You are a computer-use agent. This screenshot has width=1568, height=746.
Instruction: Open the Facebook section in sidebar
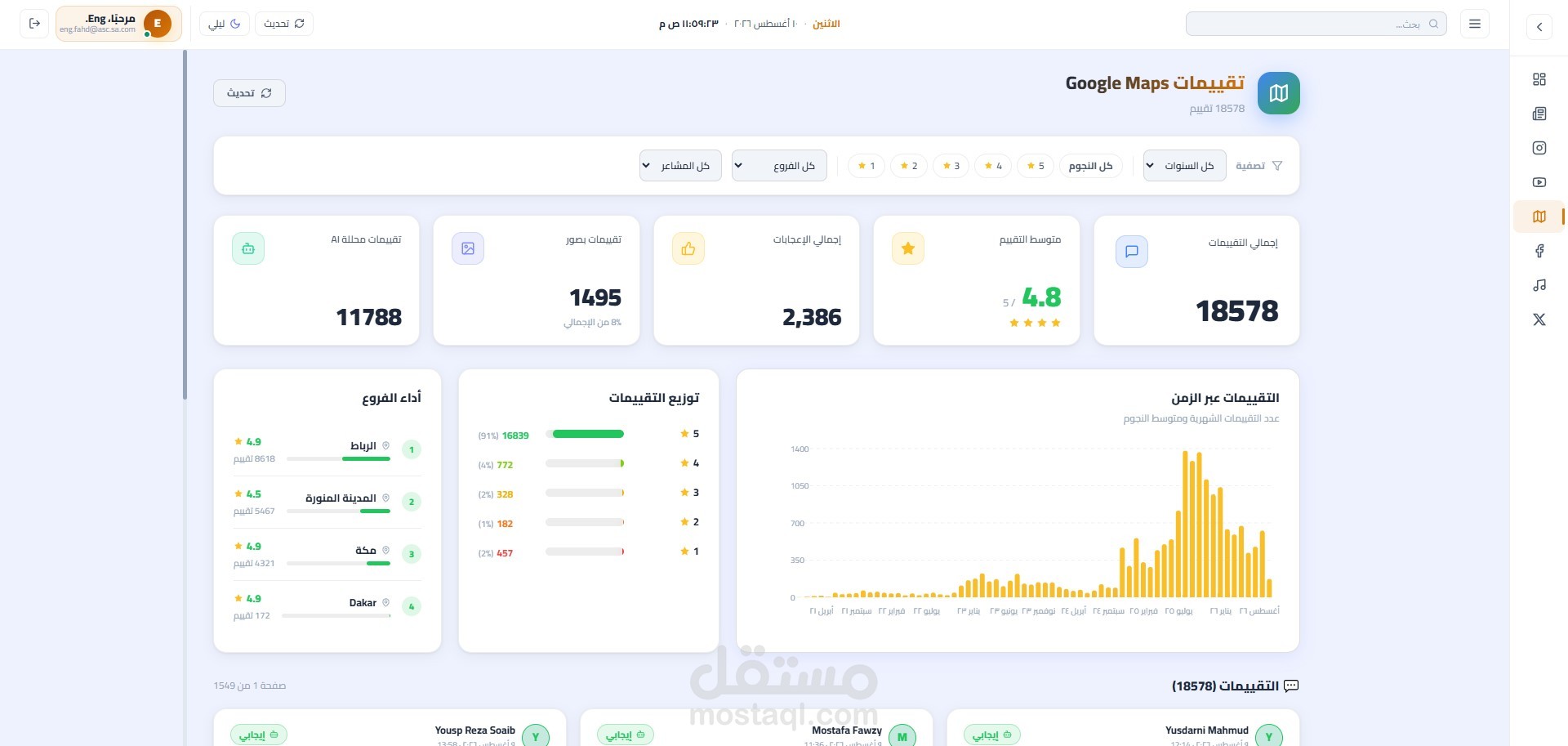click(1539, 251)
